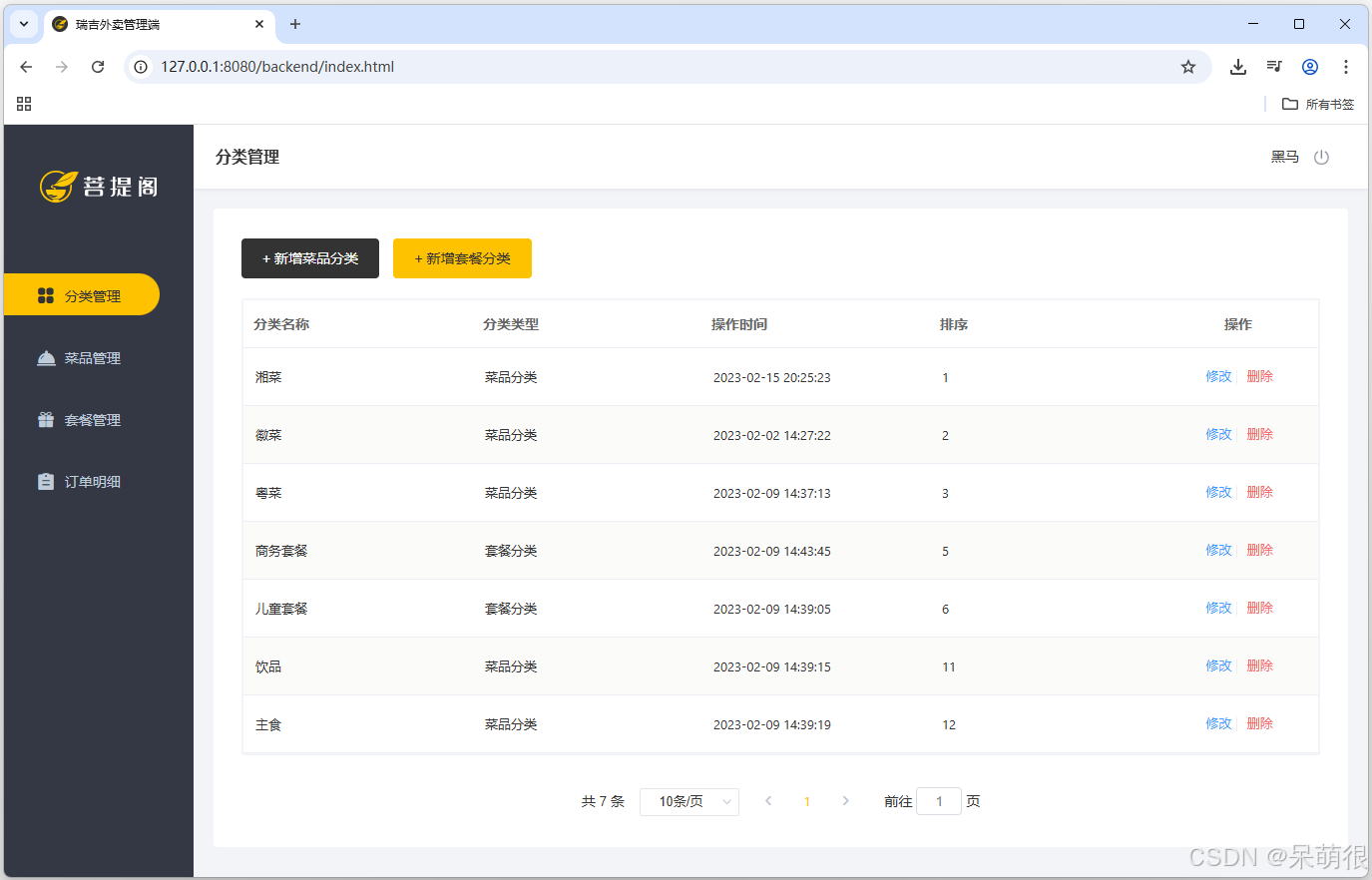Click the 前往 page number input field
The height and width of the screenshot is (880, 1372).
pos(939,801)
